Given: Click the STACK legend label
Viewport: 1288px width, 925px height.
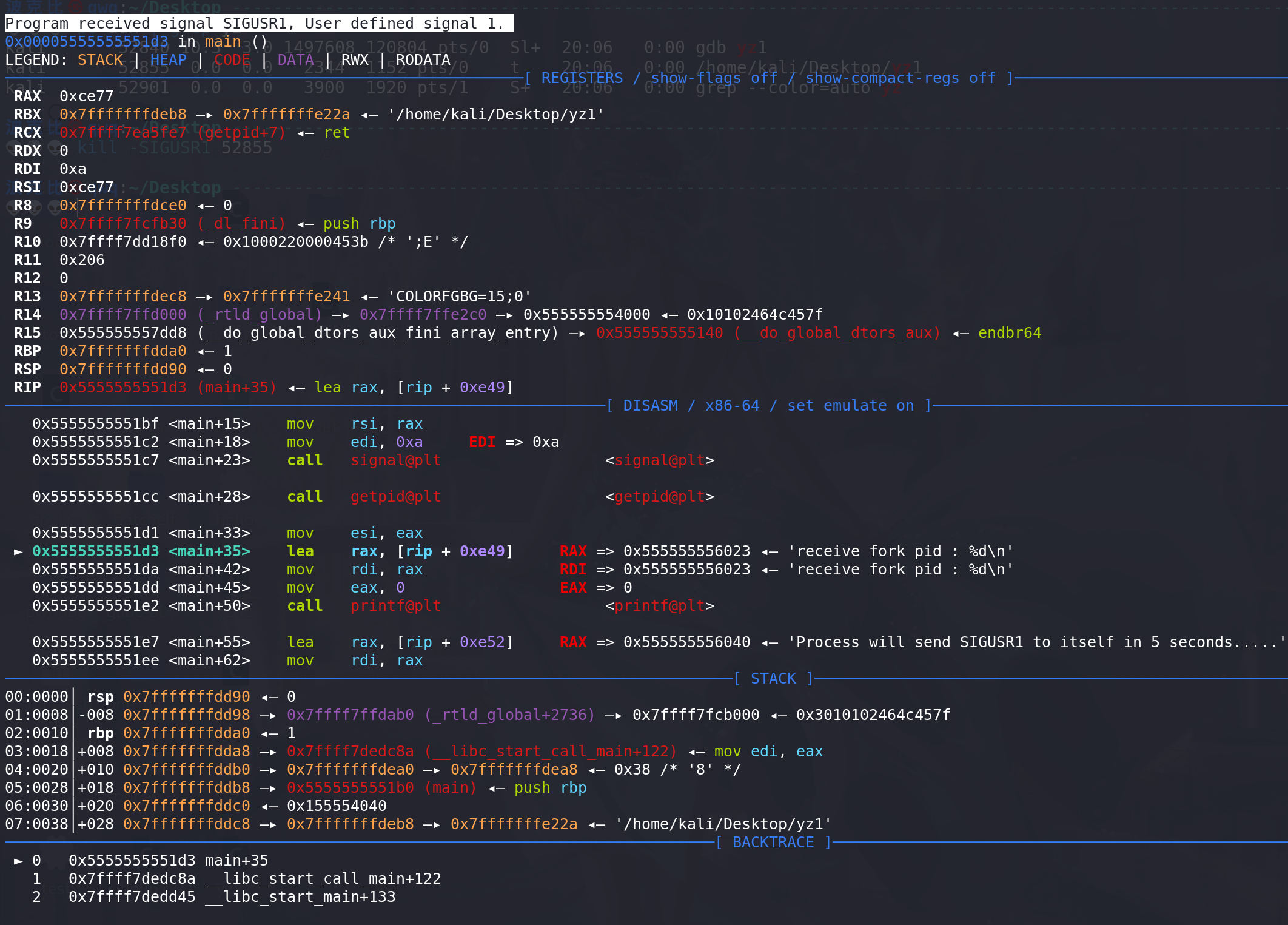Looking at the screenshot, I should point(101,60).
